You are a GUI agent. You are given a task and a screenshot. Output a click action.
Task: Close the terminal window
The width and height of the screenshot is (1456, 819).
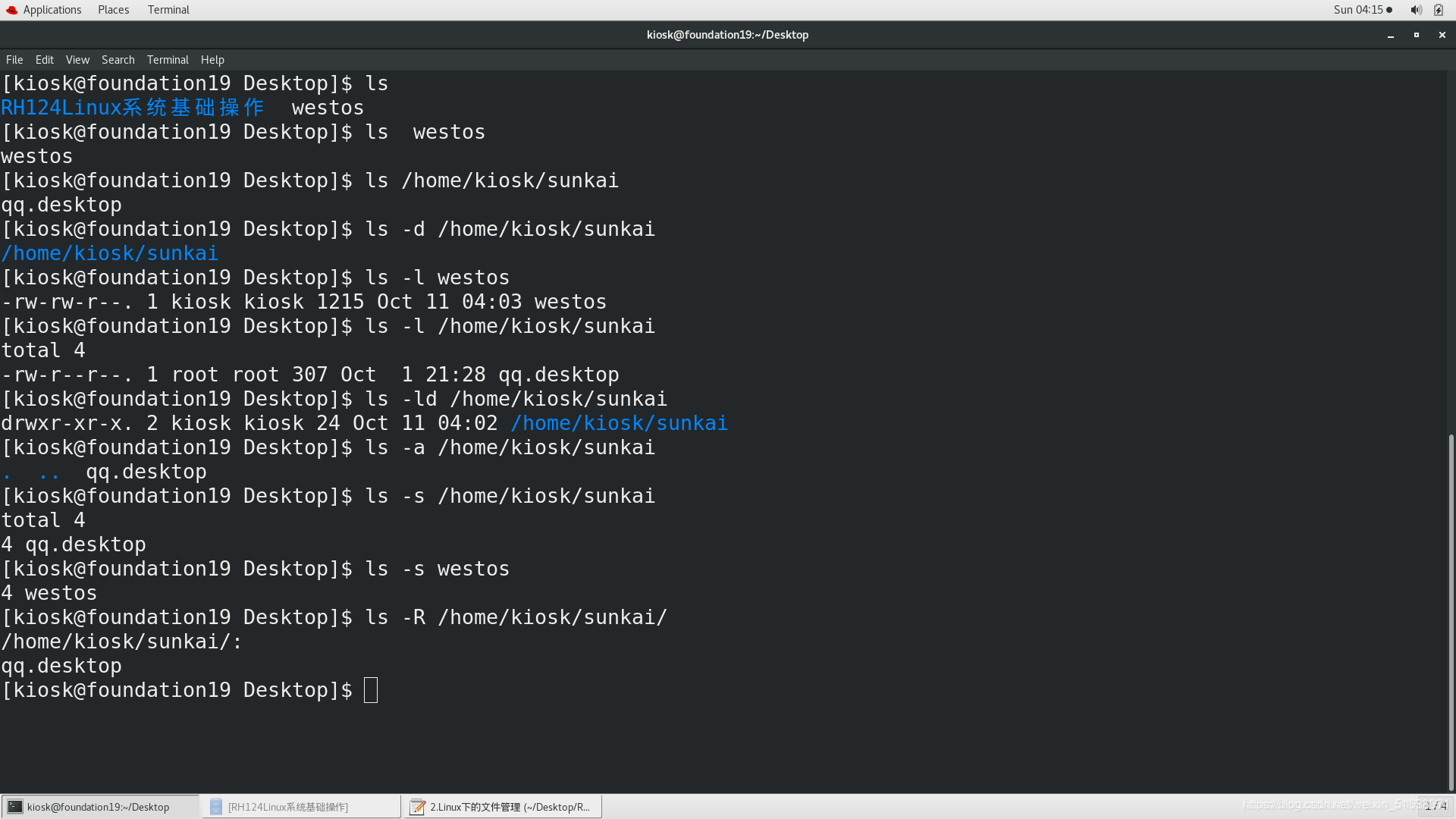(x=1442, y=35)
